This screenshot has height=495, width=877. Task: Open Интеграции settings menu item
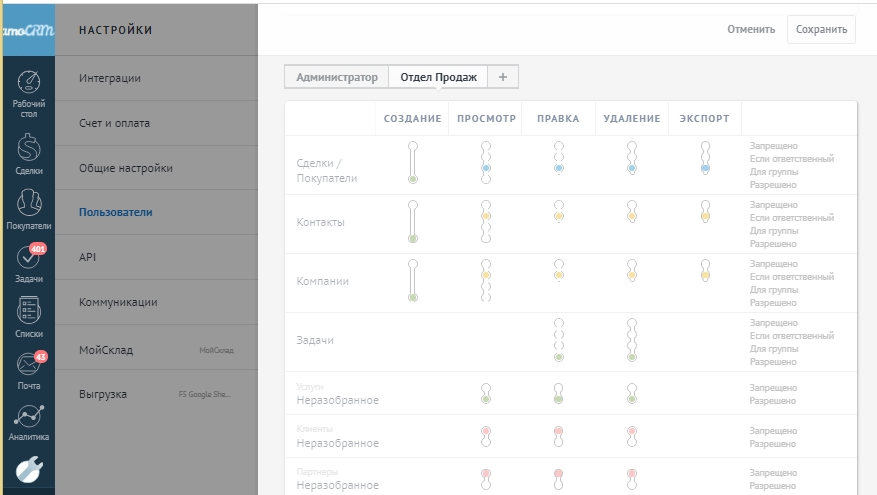point(110,78)
